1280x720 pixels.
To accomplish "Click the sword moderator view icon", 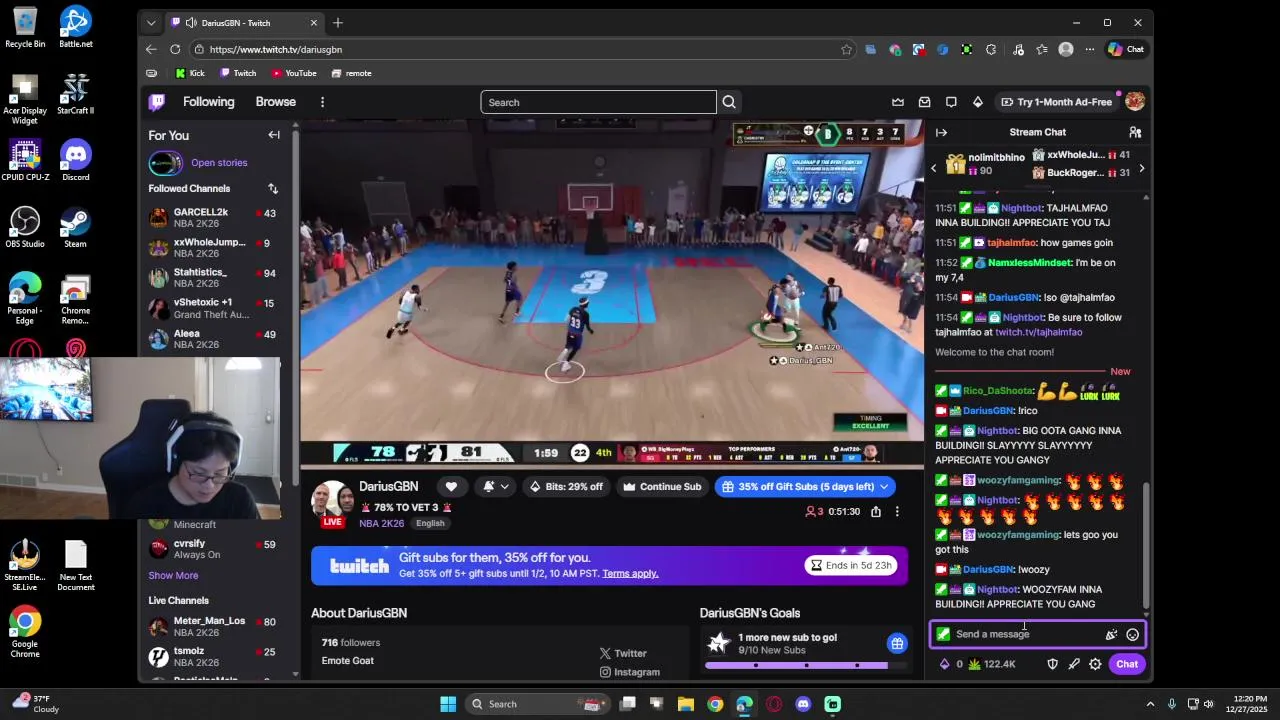I will coord(1074,664).
